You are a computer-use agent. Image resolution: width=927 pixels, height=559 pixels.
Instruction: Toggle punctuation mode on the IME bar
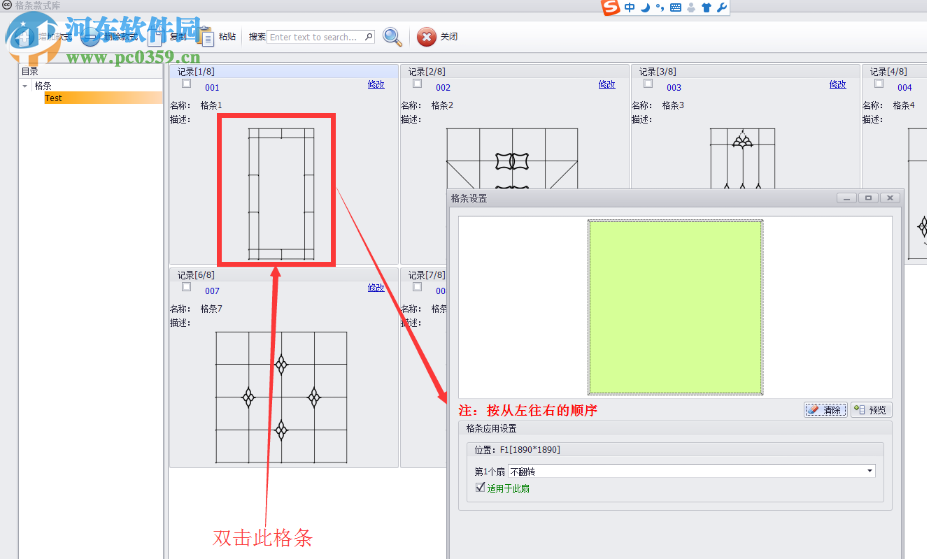(x=660, y=7)
